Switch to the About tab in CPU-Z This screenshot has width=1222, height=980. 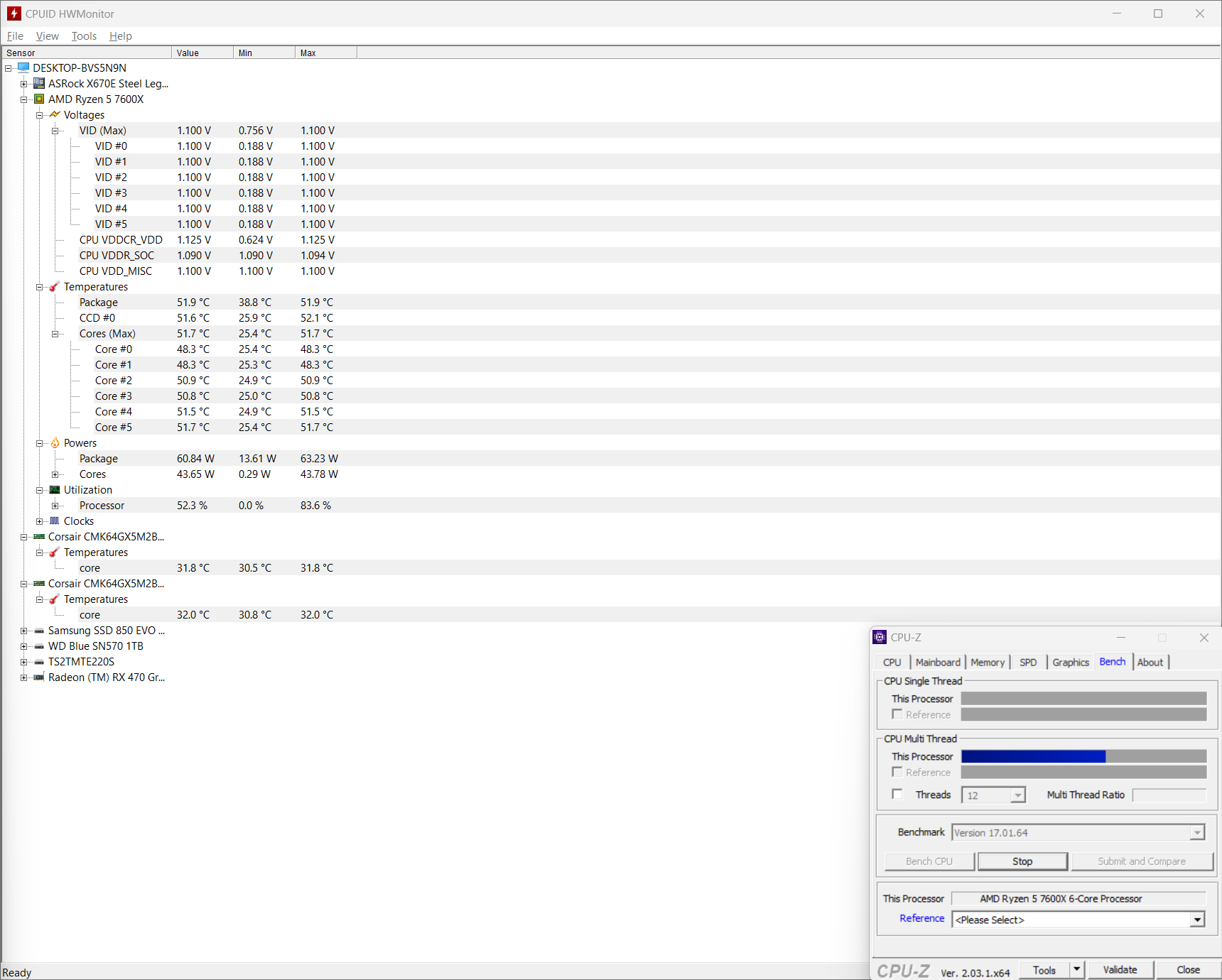click(x=1150, y=662)
